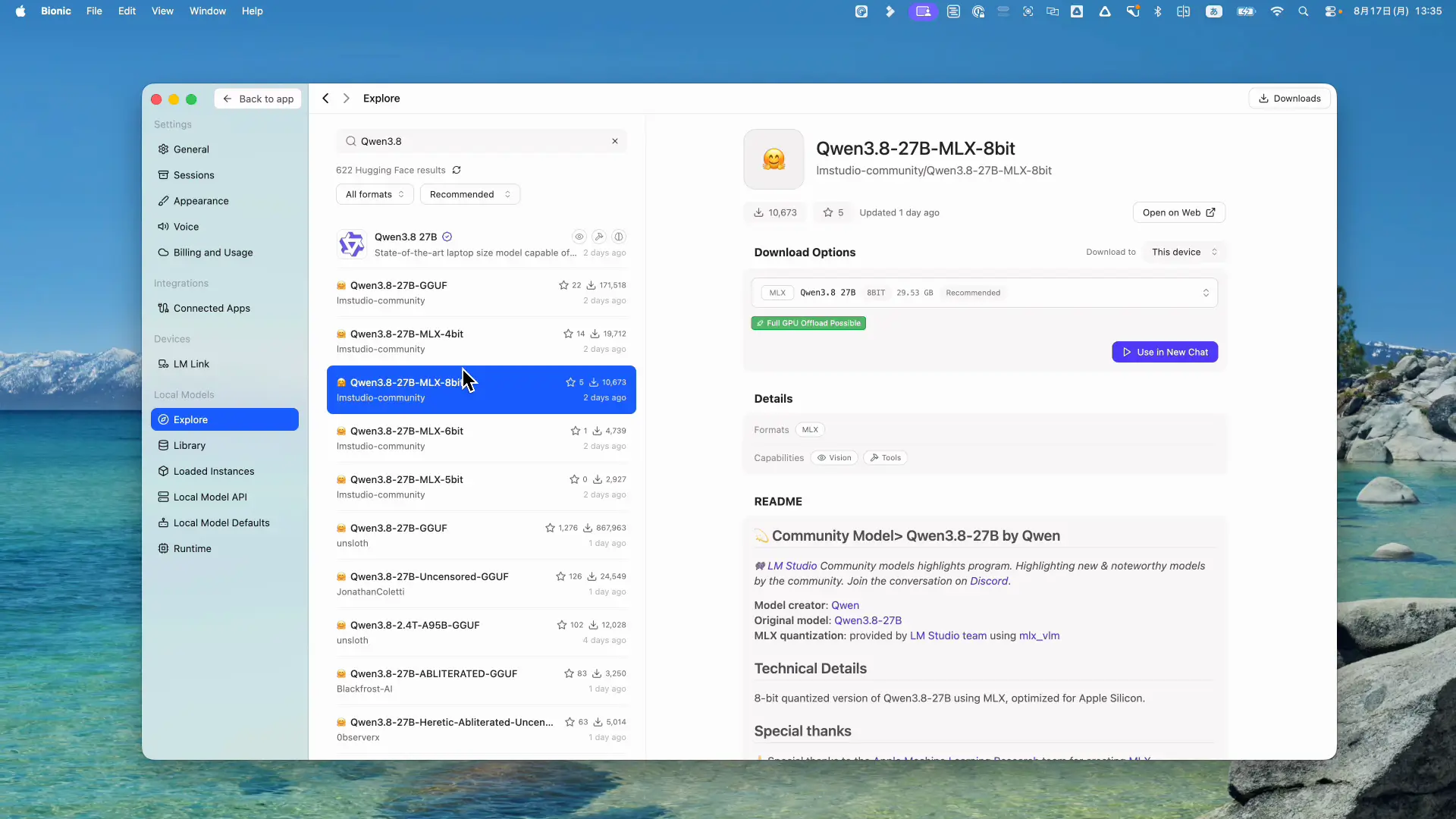The image size is (1456, 819).
Task: Open the LM Studio team link
Action: [x=949, y=635]
